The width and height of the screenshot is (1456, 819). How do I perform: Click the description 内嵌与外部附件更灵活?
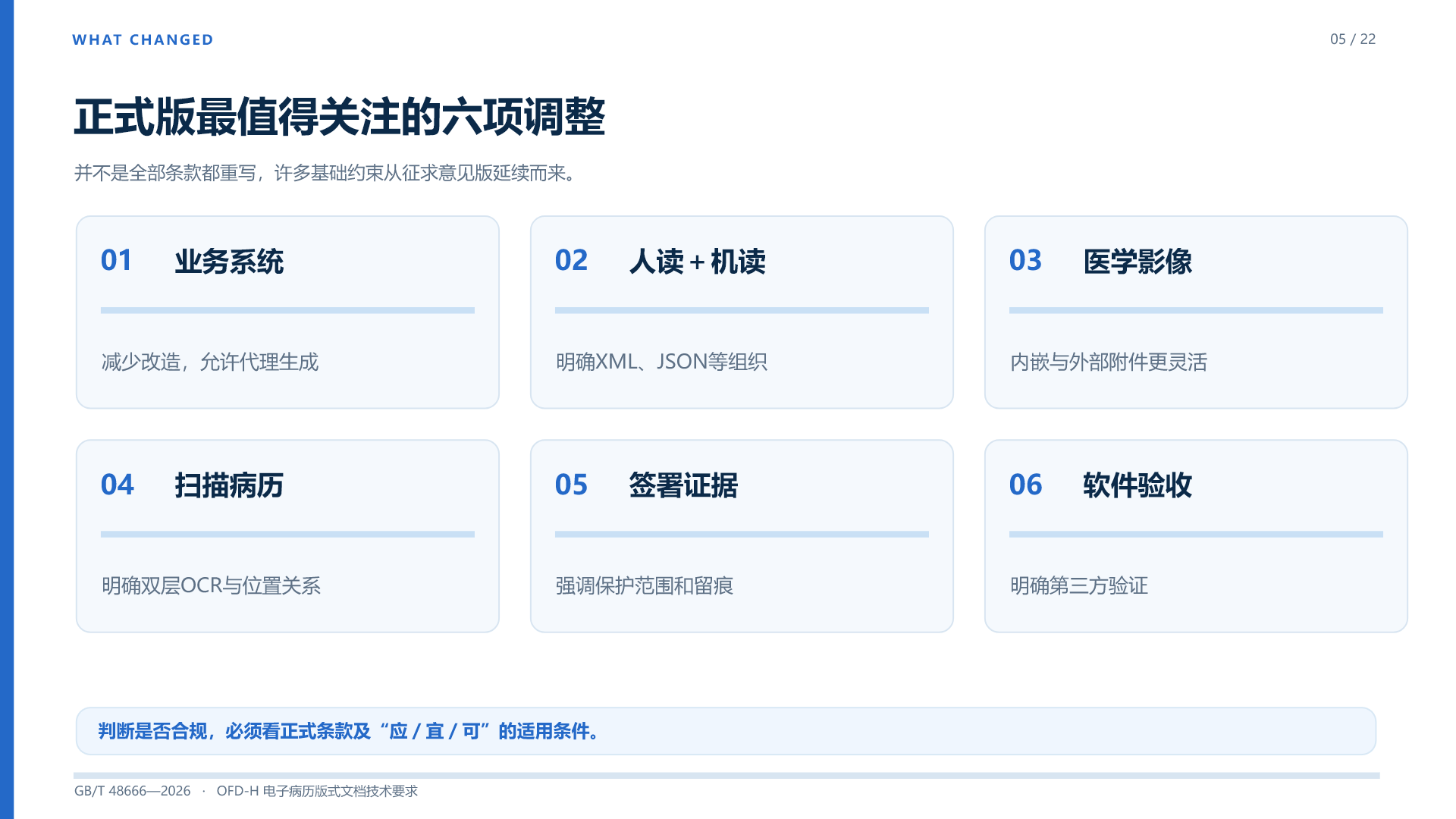pyautogui.click(x=1108, y=362)
